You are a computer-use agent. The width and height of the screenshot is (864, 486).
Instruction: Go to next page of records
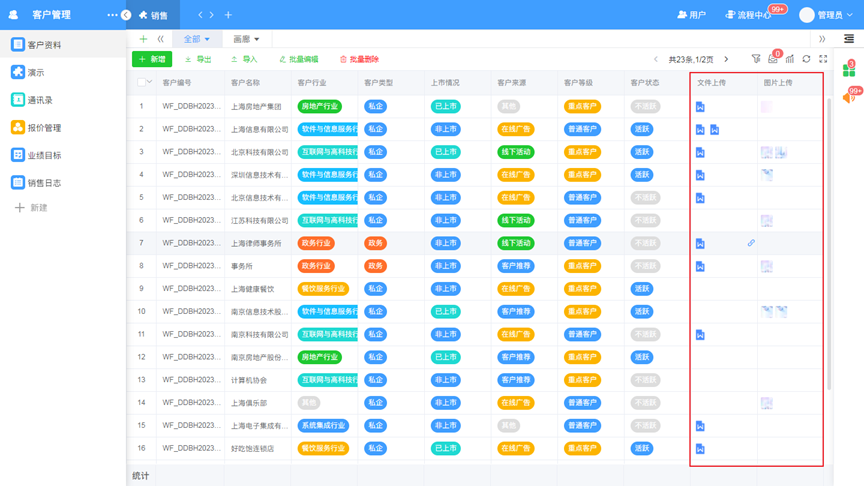point(726,60)
